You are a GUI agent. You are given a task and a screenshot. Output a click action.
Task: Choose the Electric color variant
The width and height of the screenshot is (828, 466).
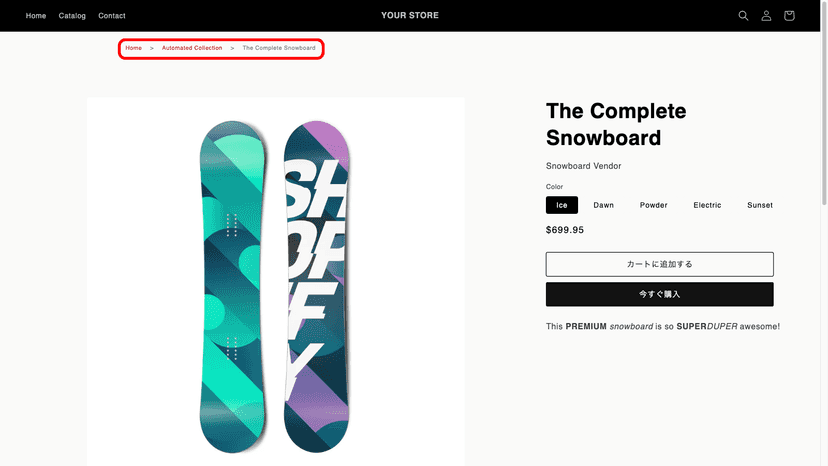(707, 205)
